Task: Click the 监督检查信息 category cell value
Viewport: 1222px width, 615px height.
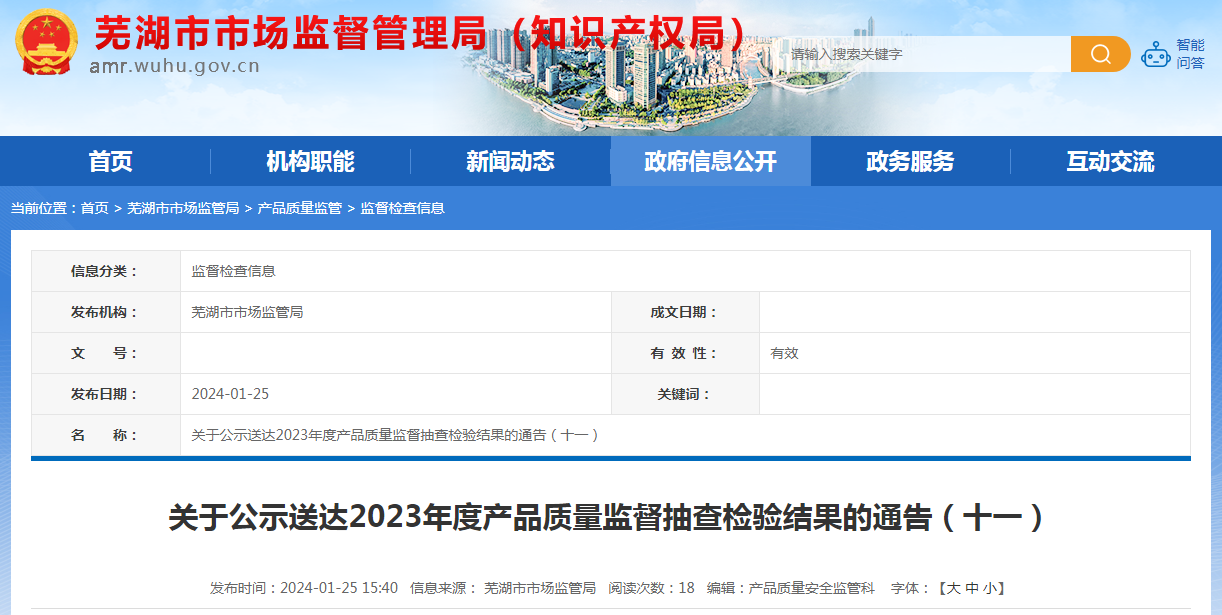Action: 233,271
